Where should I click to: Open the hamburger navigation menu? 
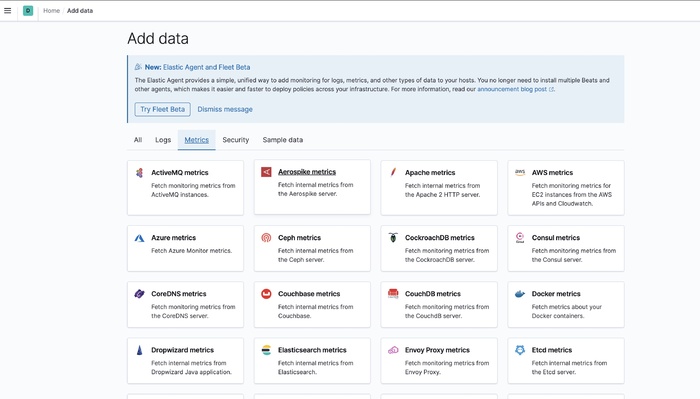(8, 11)
